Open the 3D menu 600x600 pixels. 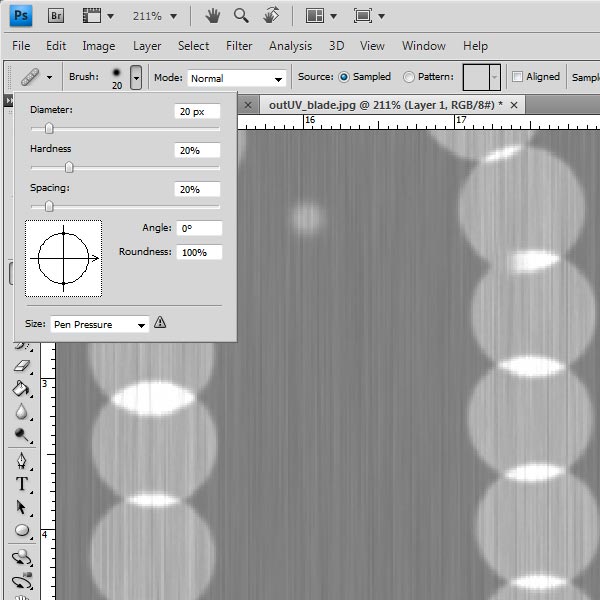click(x=336, y=46)
